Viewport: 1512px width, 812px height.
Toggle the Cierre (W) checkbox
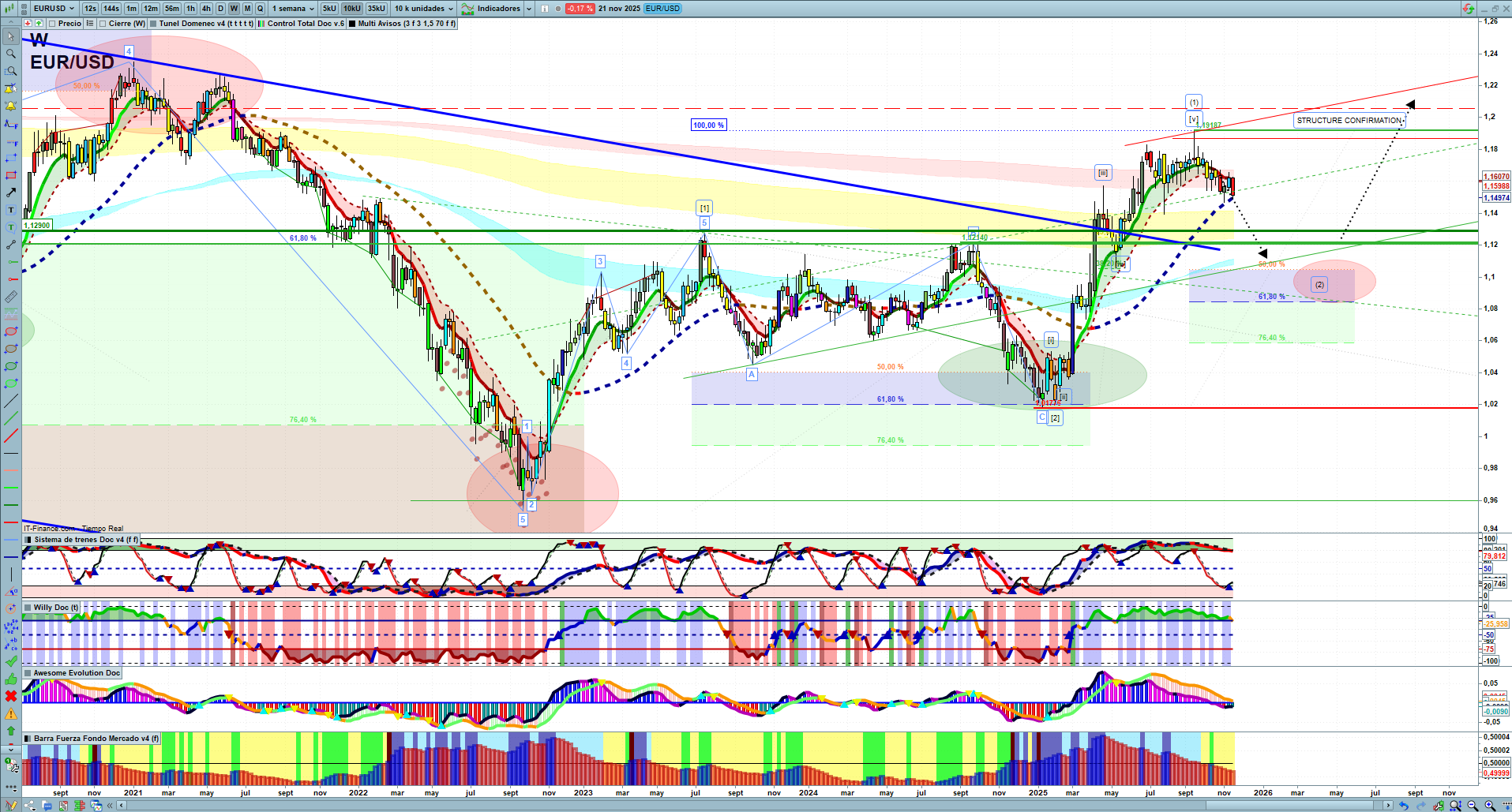103,24
